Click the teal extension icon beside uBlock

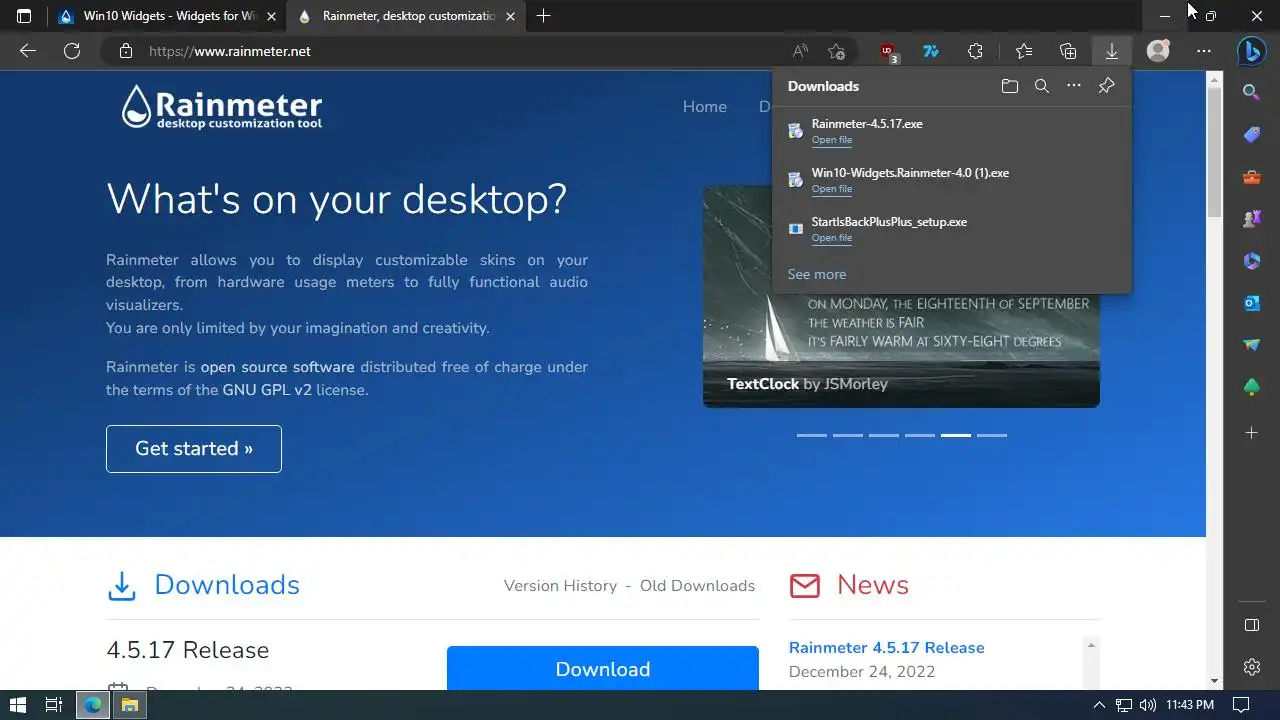coord(931,51)
